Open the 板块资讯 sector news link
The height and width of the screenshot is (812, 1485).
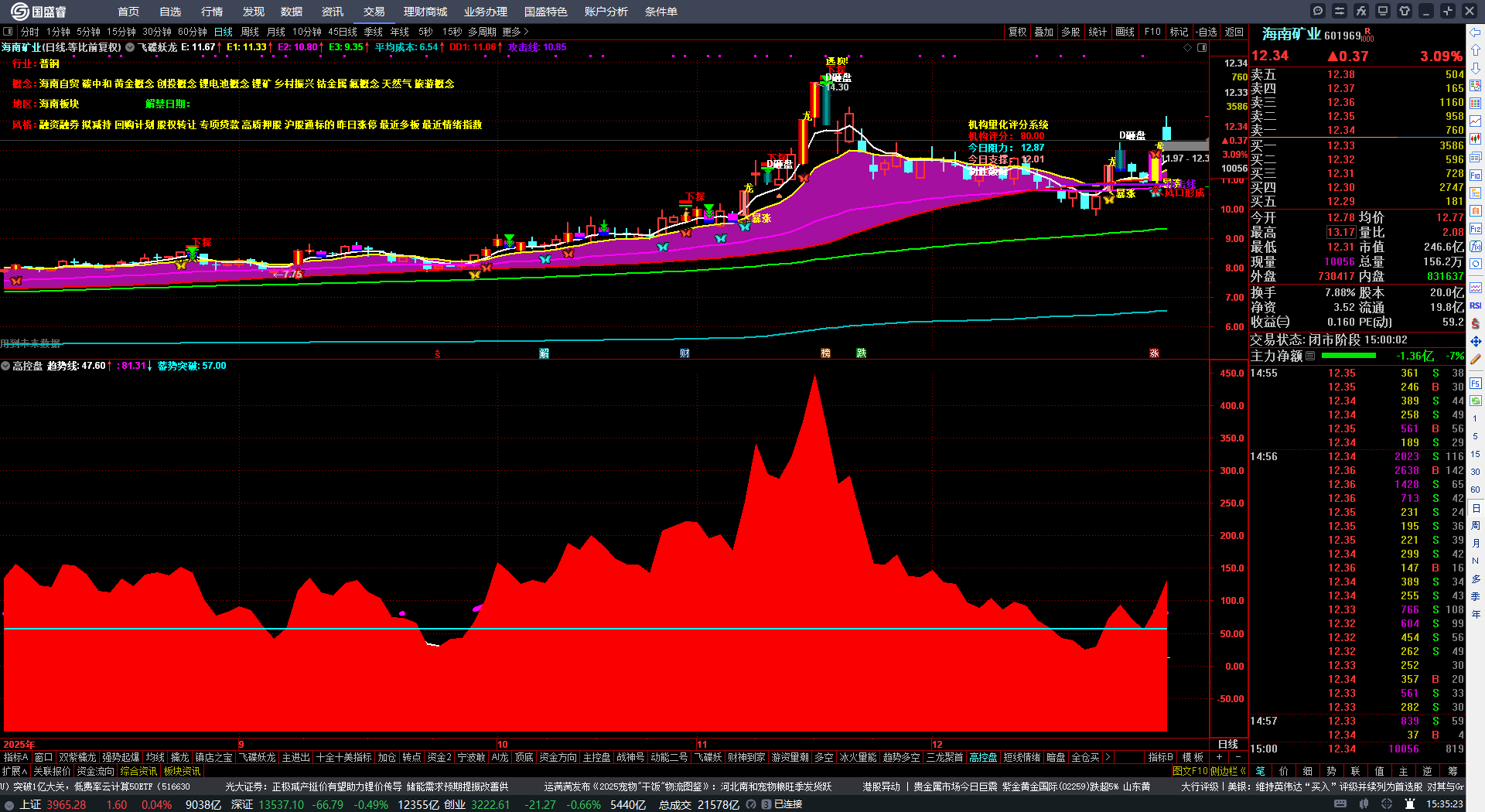click(x=182, y=771)
